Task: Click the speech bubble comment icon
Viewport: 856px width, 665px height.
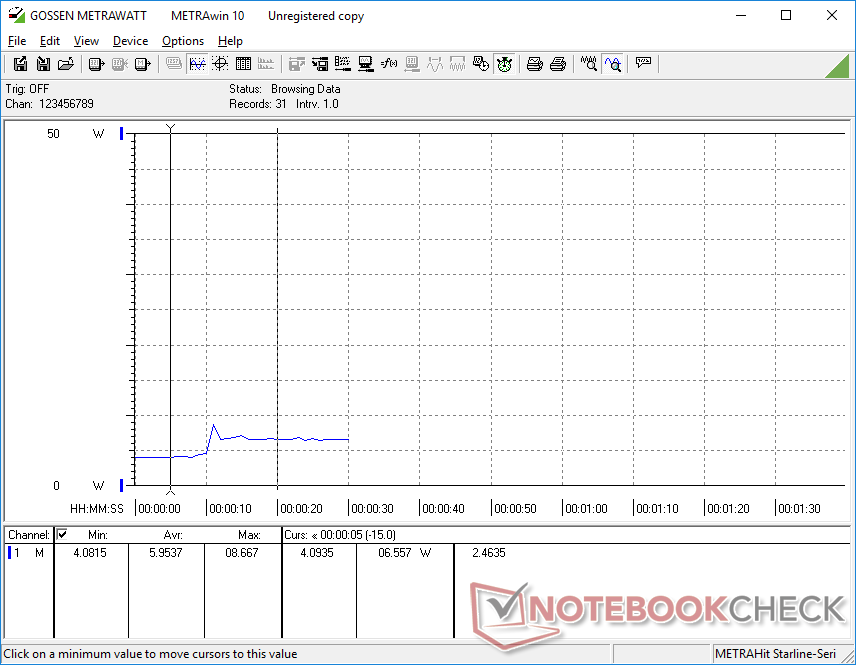Action: click(643, 64)
